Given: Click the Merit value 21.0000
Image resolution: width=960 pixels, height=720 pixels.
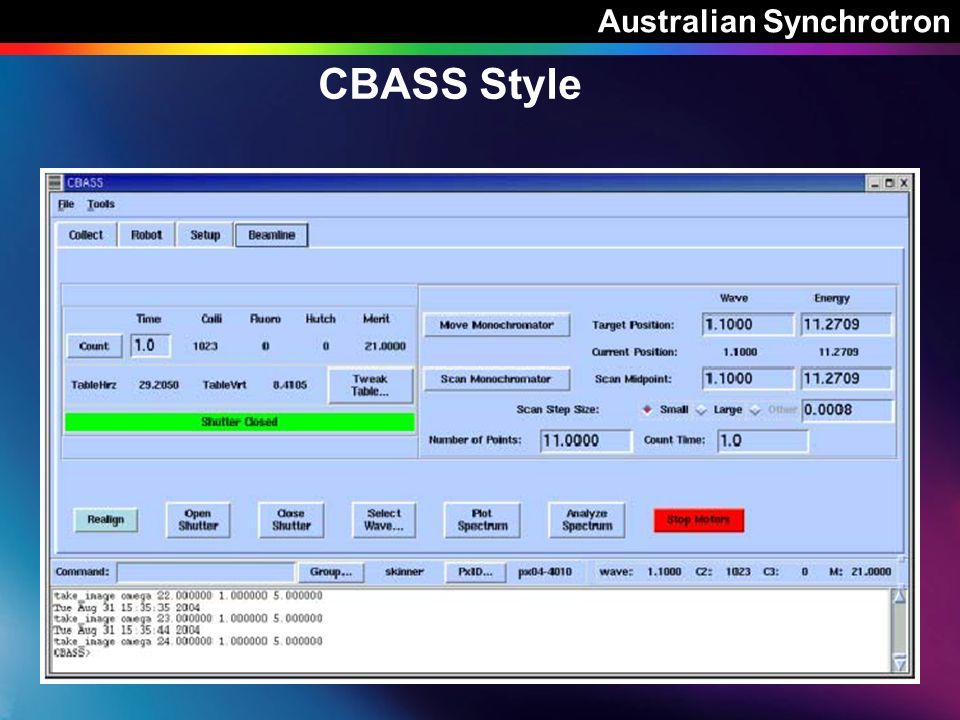Looking at the screenshot, I should tap(385, 347).
